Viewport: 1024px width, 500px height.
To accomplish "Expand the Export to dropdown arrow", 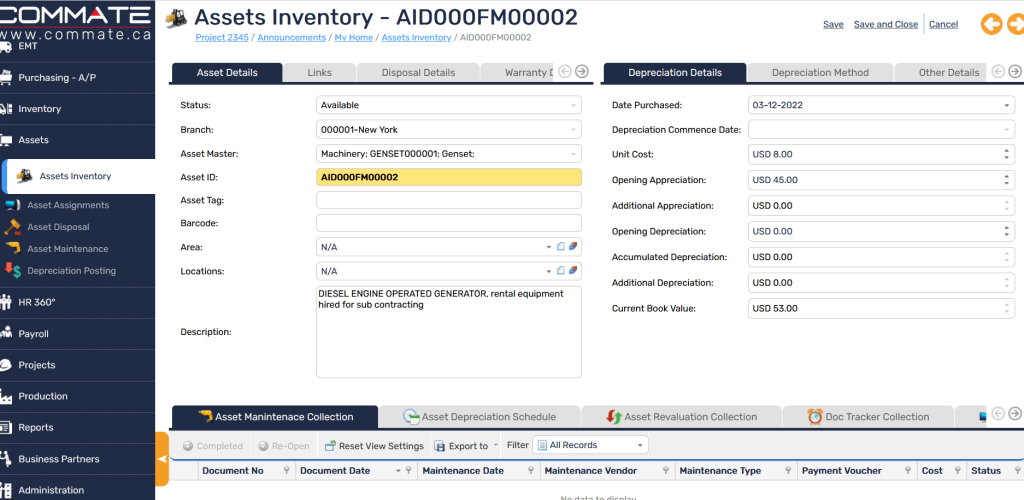I will tap(496, 445).
